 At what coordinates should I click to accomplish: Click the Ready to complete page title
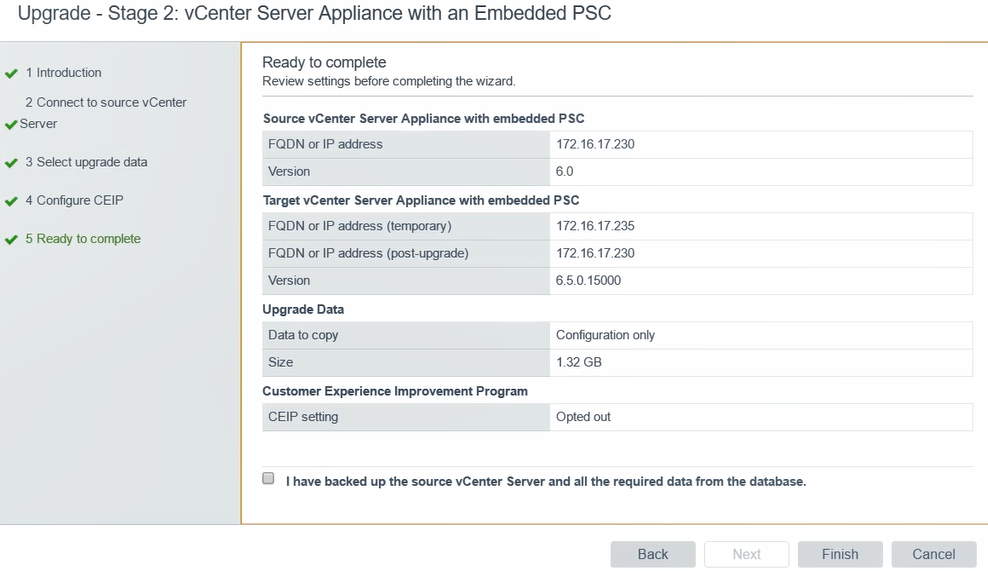(x=324, y=62)
